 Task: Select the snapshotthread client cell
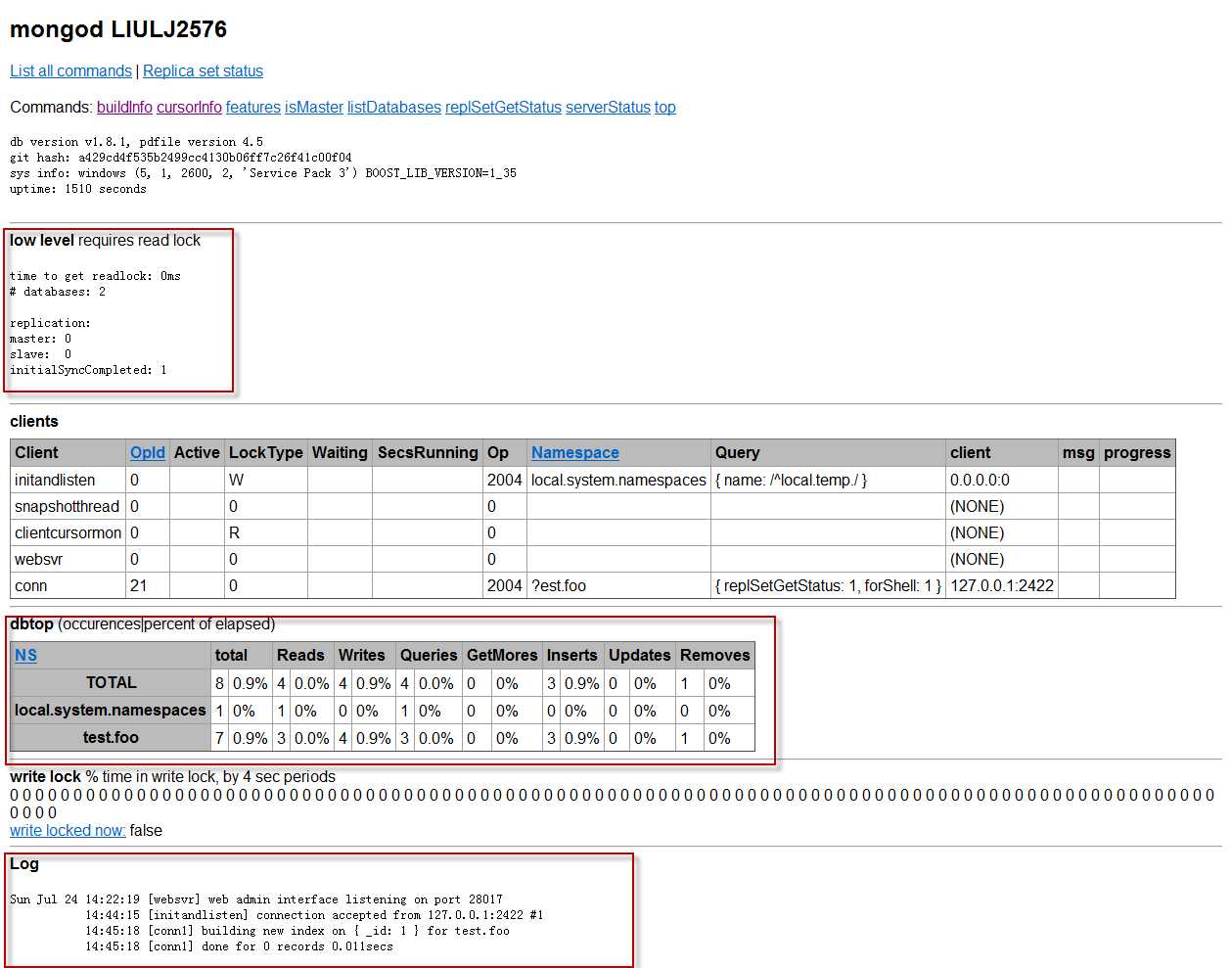pyautogui.click(x=68, y=506)
